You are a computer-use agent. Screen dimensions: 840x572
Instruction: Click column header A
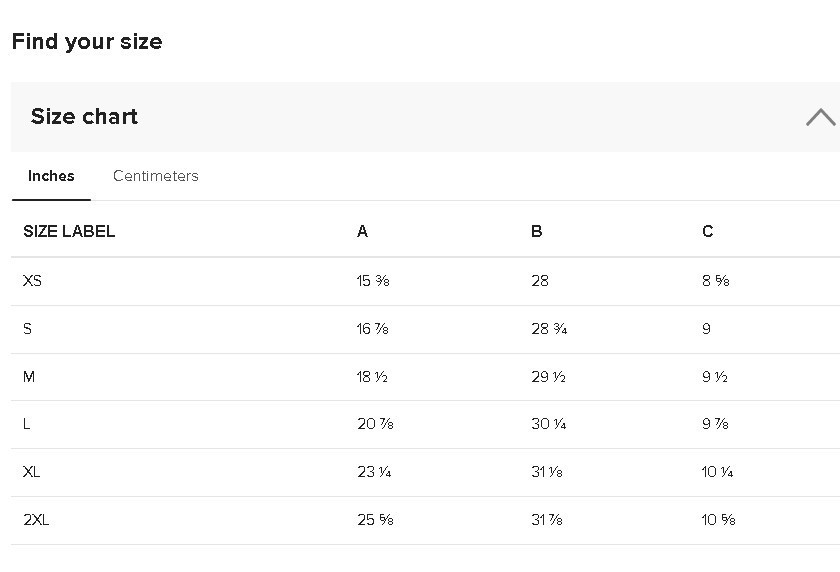(363, 231)
